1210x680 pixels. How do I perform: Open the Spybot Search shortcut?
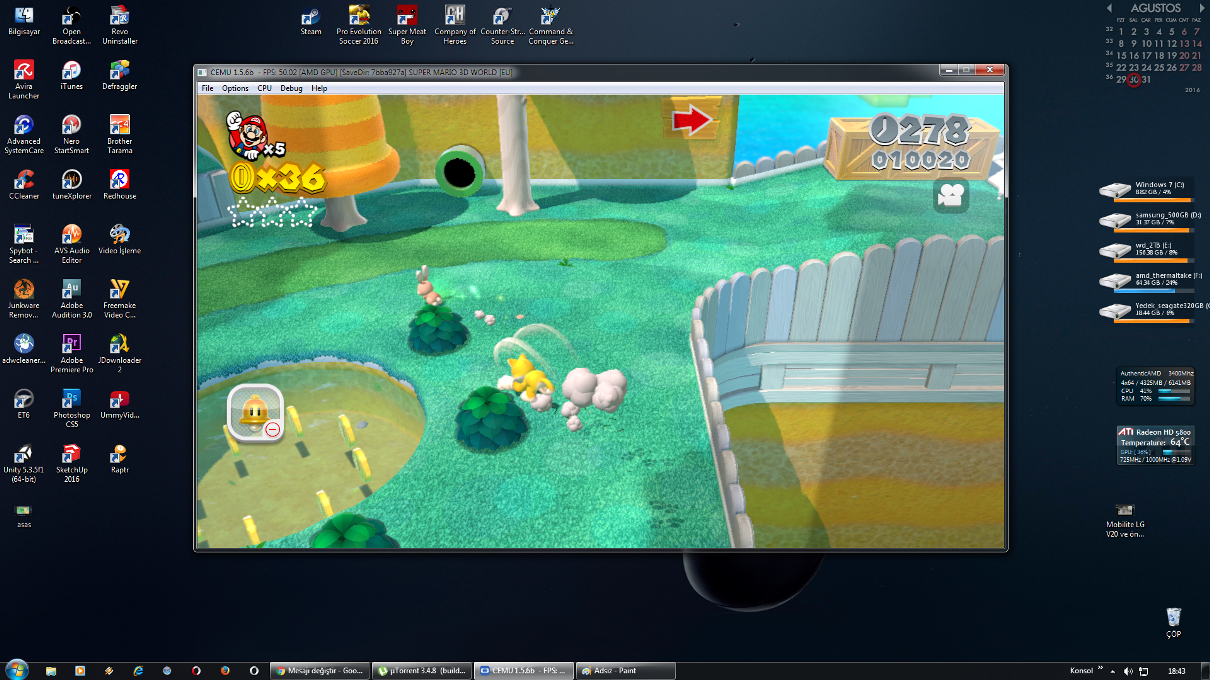(24, 244)
